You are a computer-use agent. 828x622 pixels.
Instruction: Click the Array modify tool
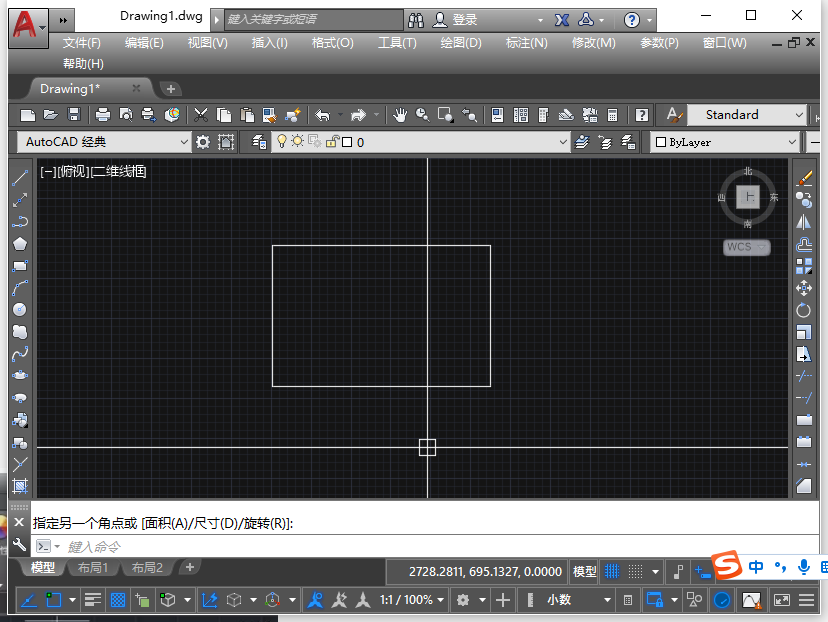[x=804, y=266]
